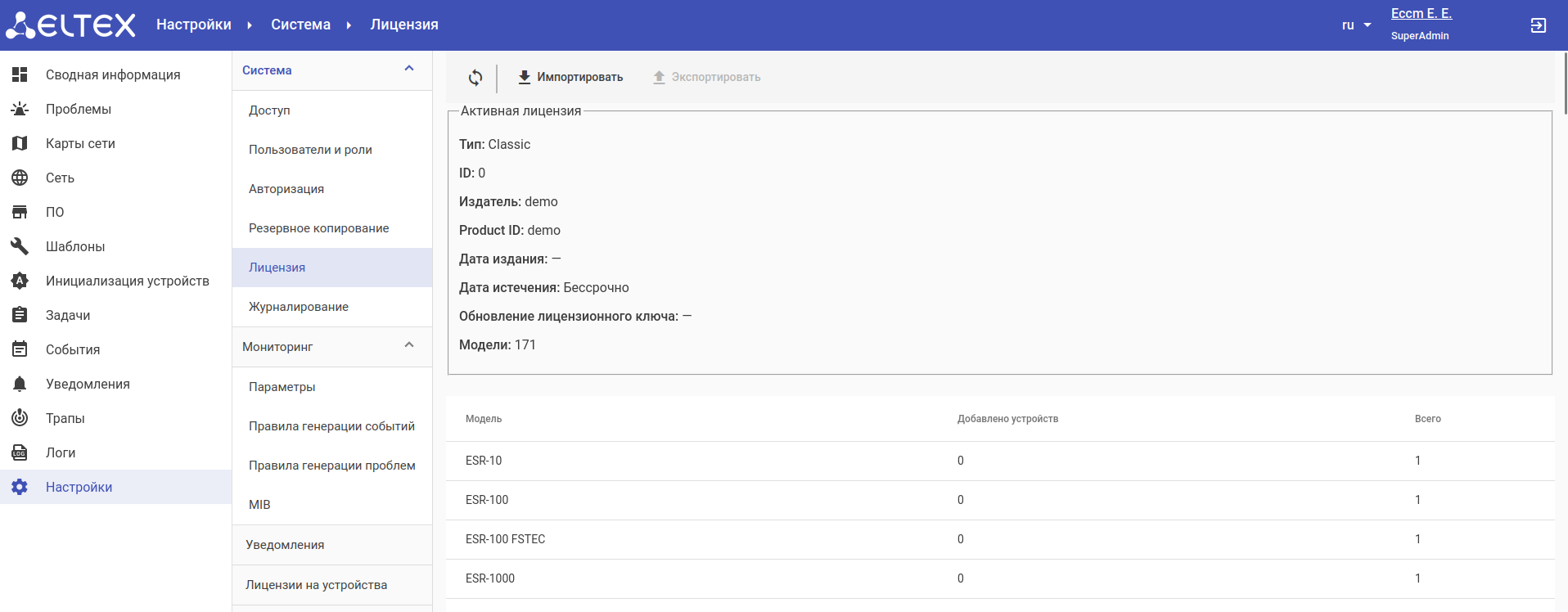Select Резервное копирование menu item
The height and width of the screenshot is (612, 1568).
318,228
